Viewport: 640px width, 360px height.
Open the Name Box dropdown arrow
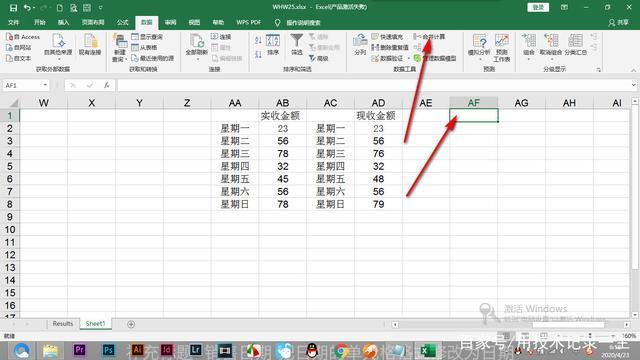[x=45, y=85]
